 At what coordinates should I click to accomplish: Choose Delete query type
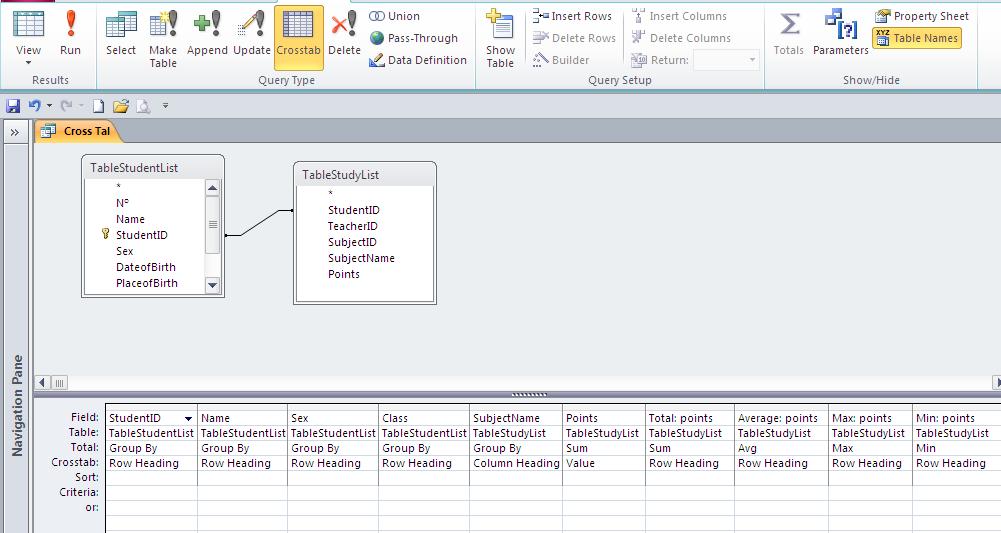tap(344, 32)
